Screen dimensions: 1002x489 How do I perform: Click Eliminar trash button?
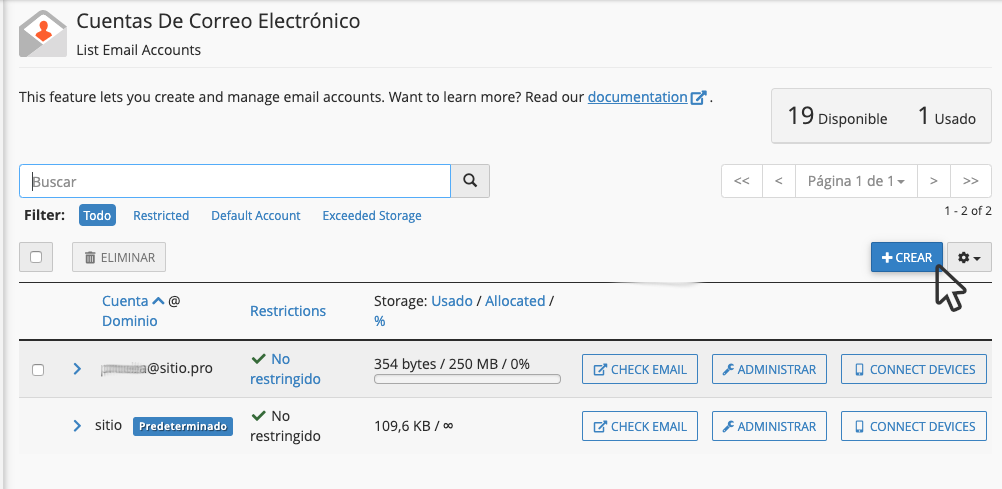(119, 258)
